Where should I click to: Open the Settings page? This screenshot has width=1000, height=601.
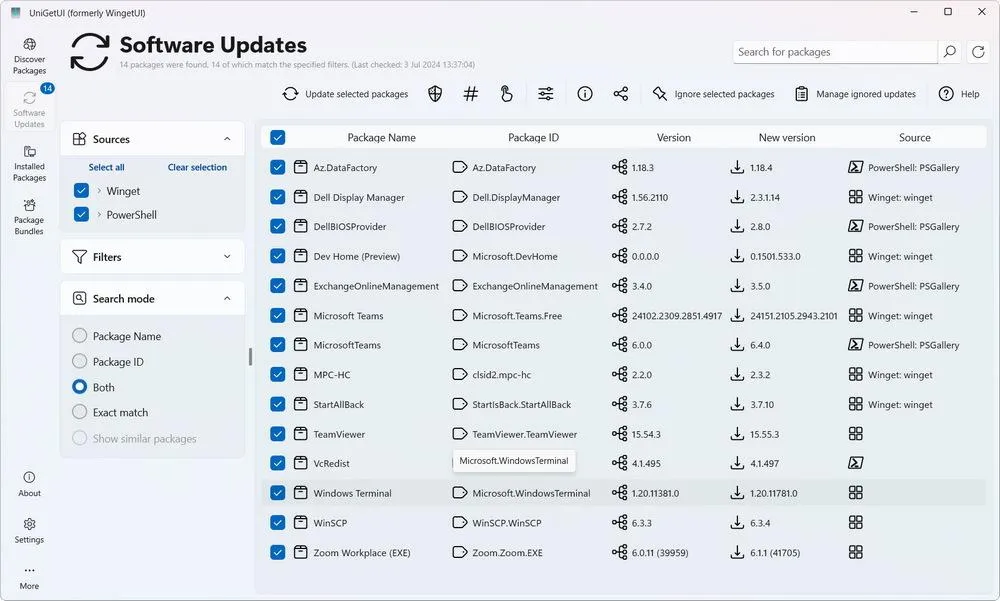(x=29, y=531)
